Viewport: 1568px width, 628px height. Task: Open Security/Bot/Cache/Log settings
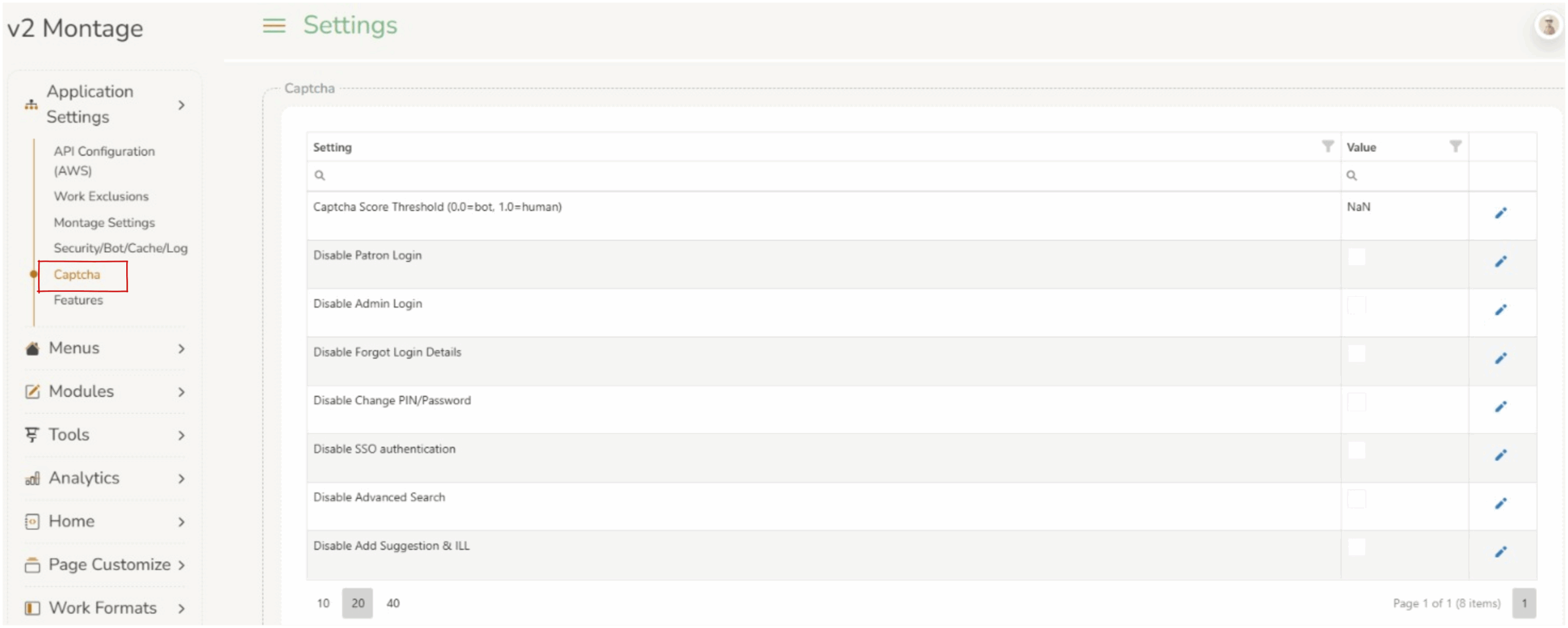tap(120, 248)
